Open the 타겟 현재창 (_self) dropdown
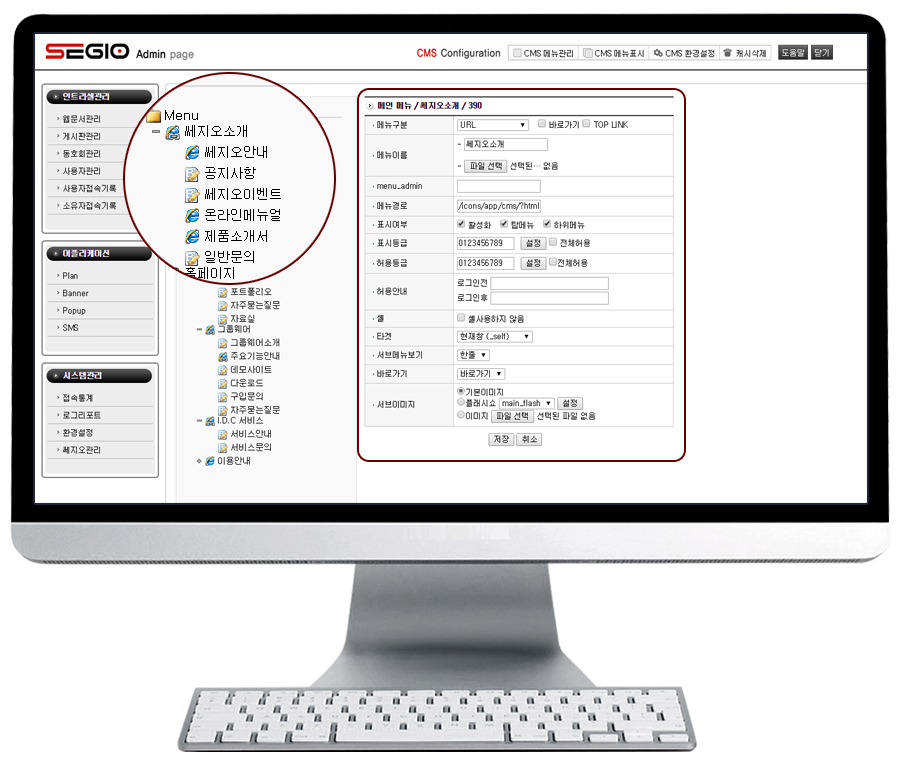Screen dimensions: 900x764 (495, 336)
